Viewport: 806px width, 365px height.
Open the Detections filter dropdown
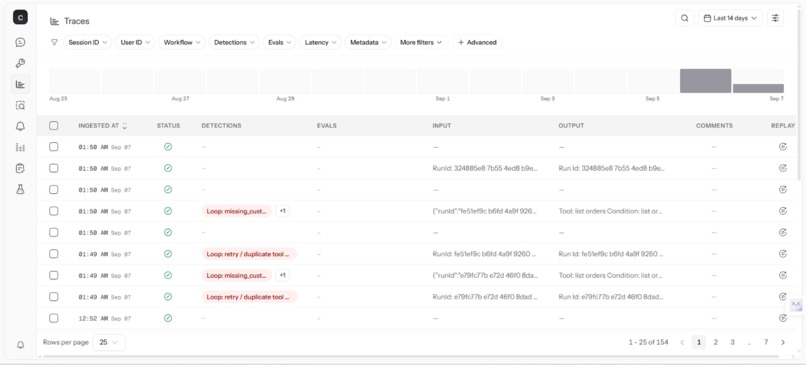tap(233, 42)
